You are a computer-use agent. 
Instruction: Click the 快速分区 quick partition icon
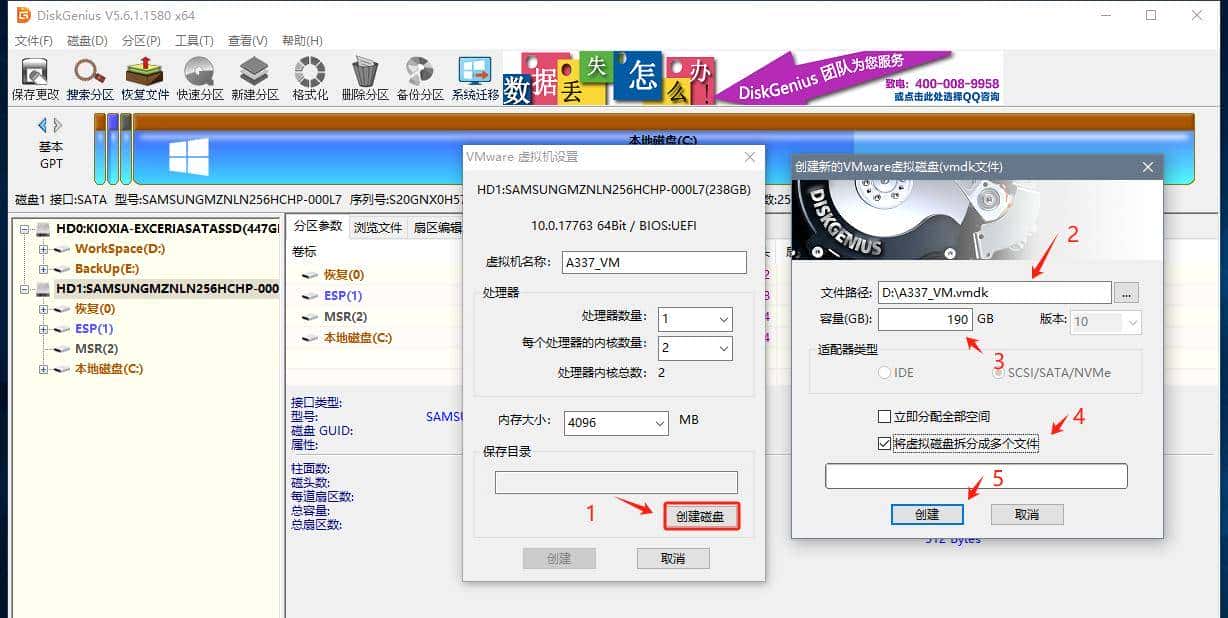pyautogui.click(x=199, y=78)
